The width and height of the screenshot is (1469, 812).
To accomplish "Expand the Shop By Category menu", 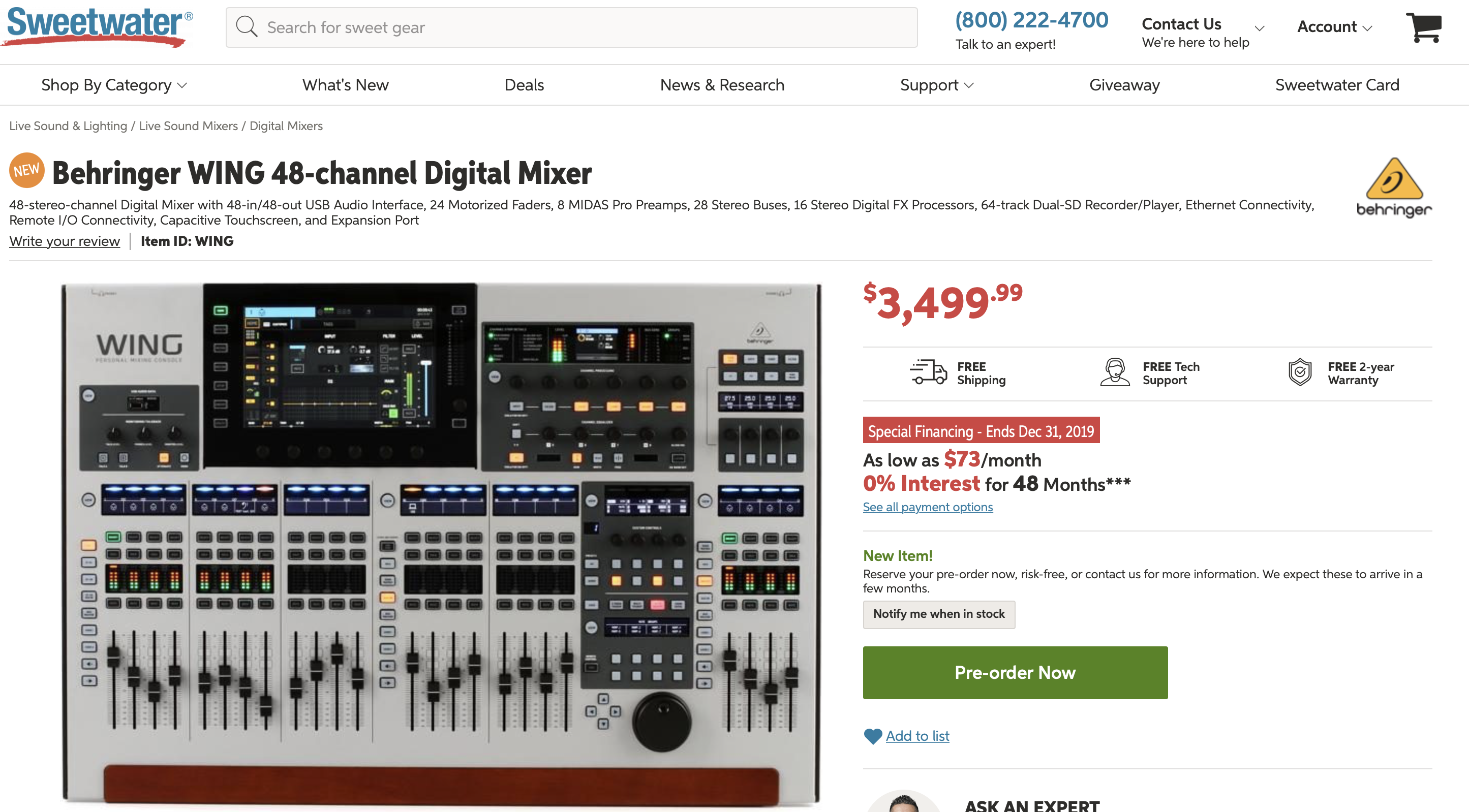I will 114,85.
